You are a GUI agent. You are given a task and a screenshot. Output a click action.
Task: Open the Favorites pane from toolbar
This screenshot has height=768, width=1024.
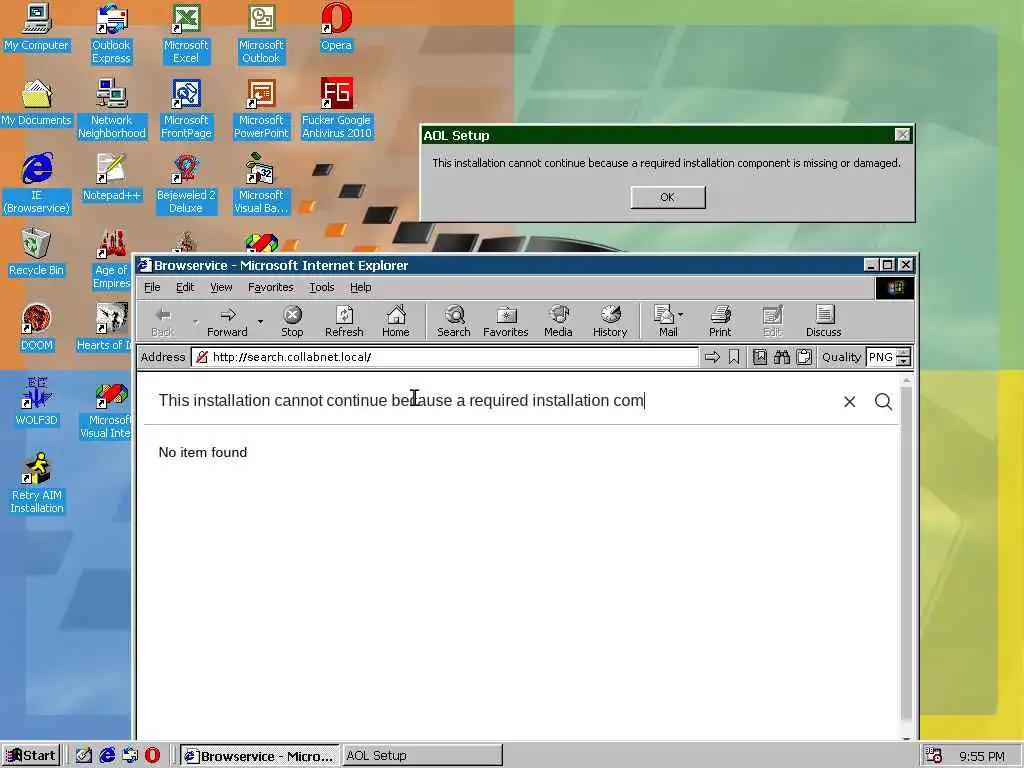(x=505, y=321)
